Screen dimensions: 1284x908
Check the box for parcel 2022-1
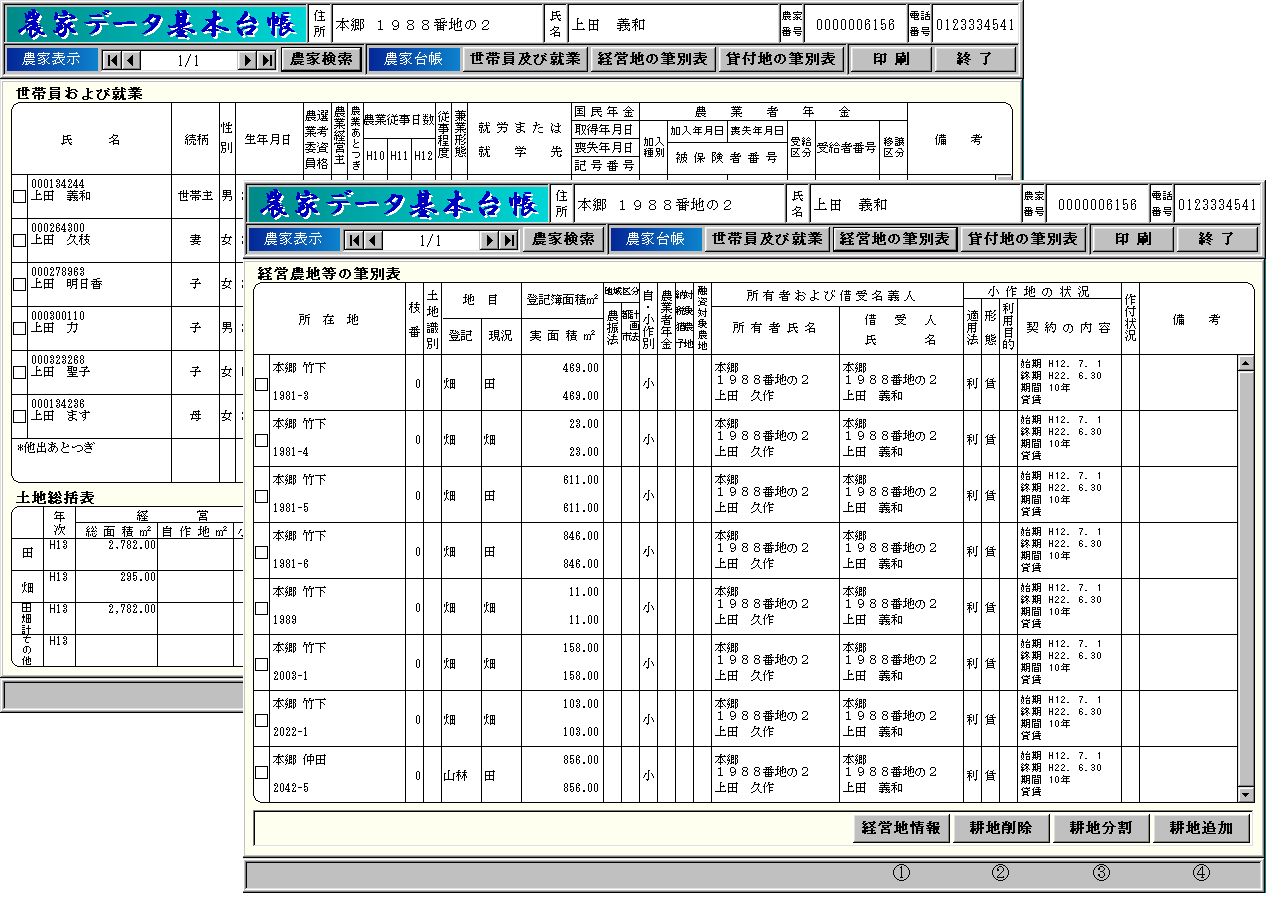[261, 720]
